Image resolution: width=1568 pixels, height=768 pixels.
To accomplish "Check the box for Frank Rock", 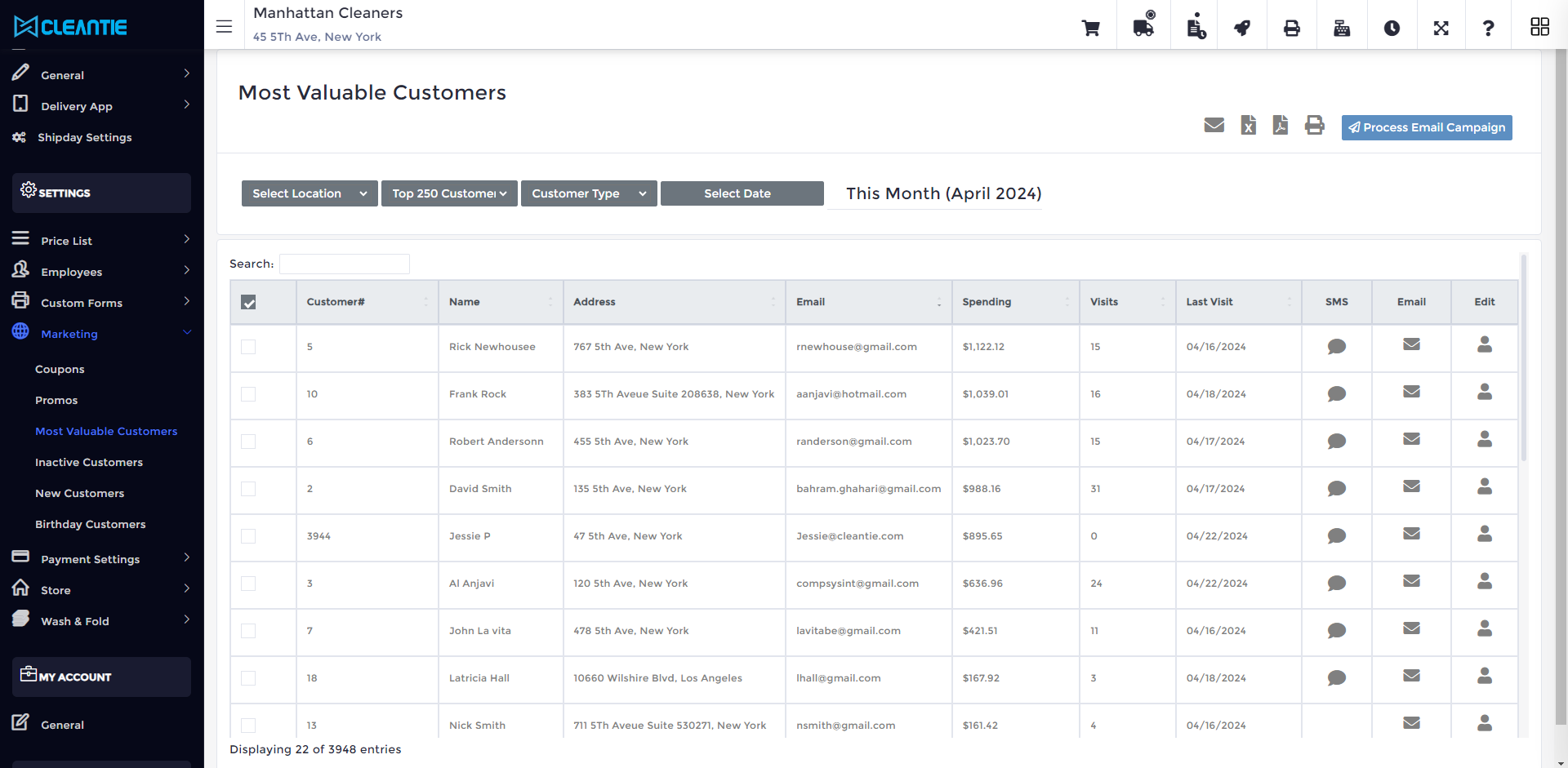I will pyautogui.click(x=248, y=394).
